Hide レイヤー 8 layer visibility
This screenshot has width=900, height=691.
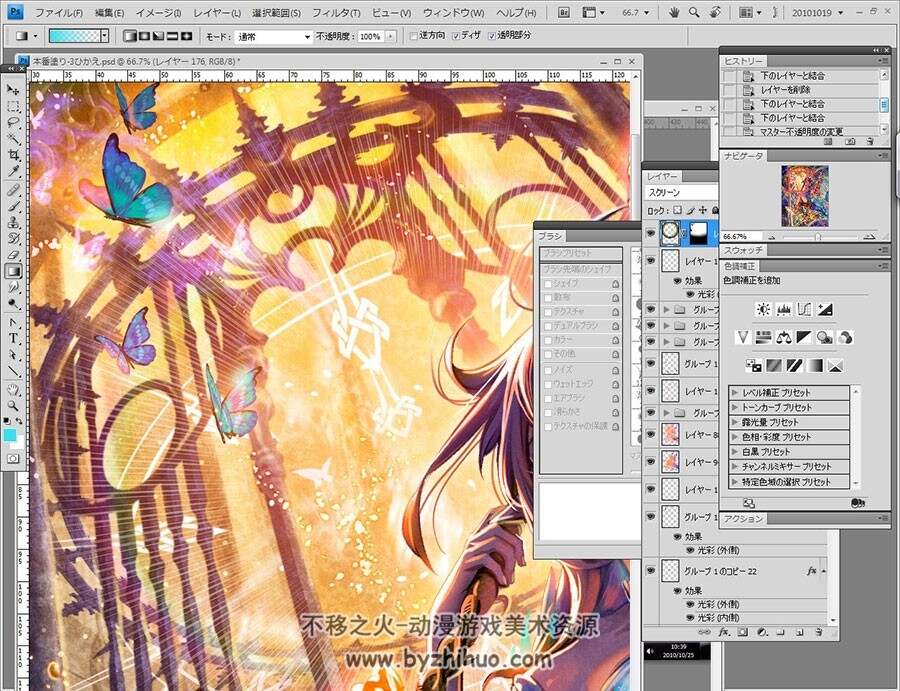(650, 434)
